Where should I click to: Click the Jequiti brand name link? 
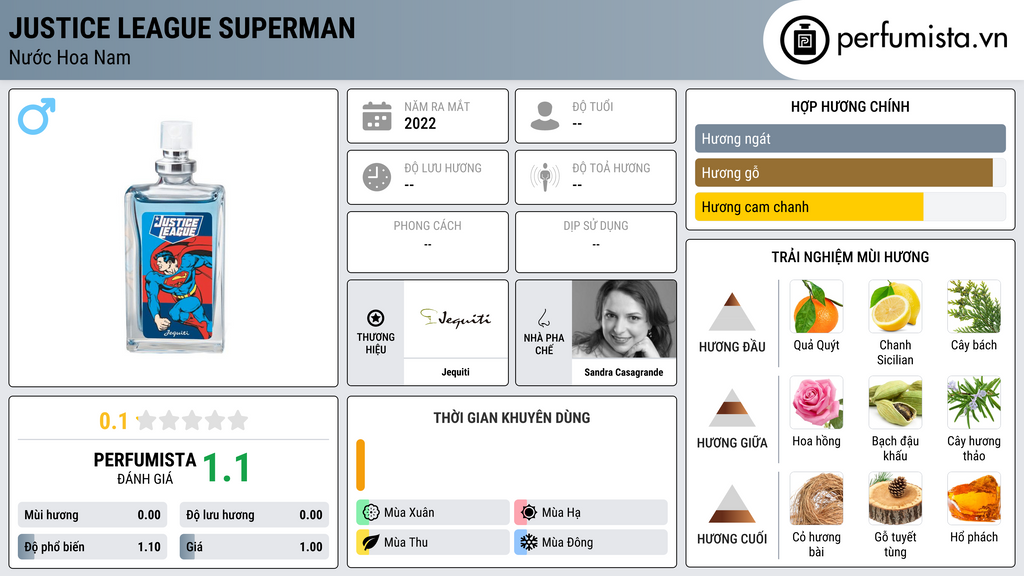tap(455, 372)
